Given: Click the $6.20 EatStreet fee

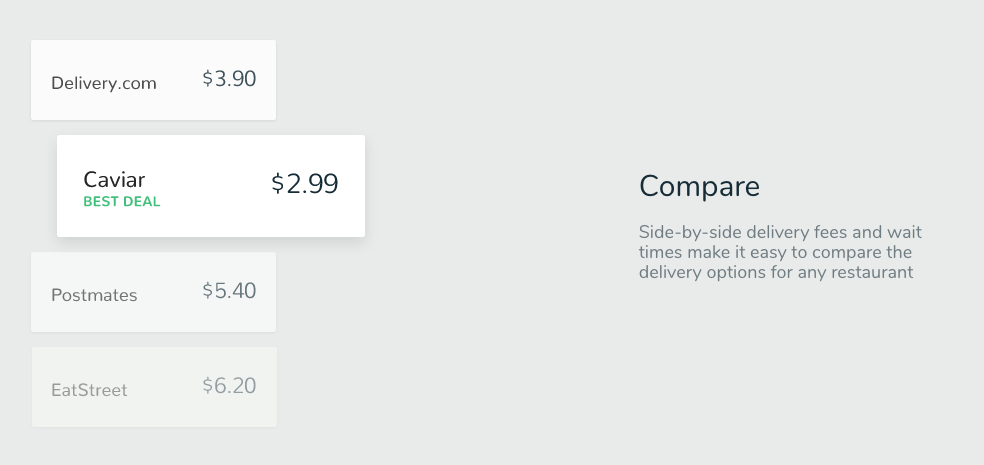Looking at the screenshot, I should [x=229, y=386].
